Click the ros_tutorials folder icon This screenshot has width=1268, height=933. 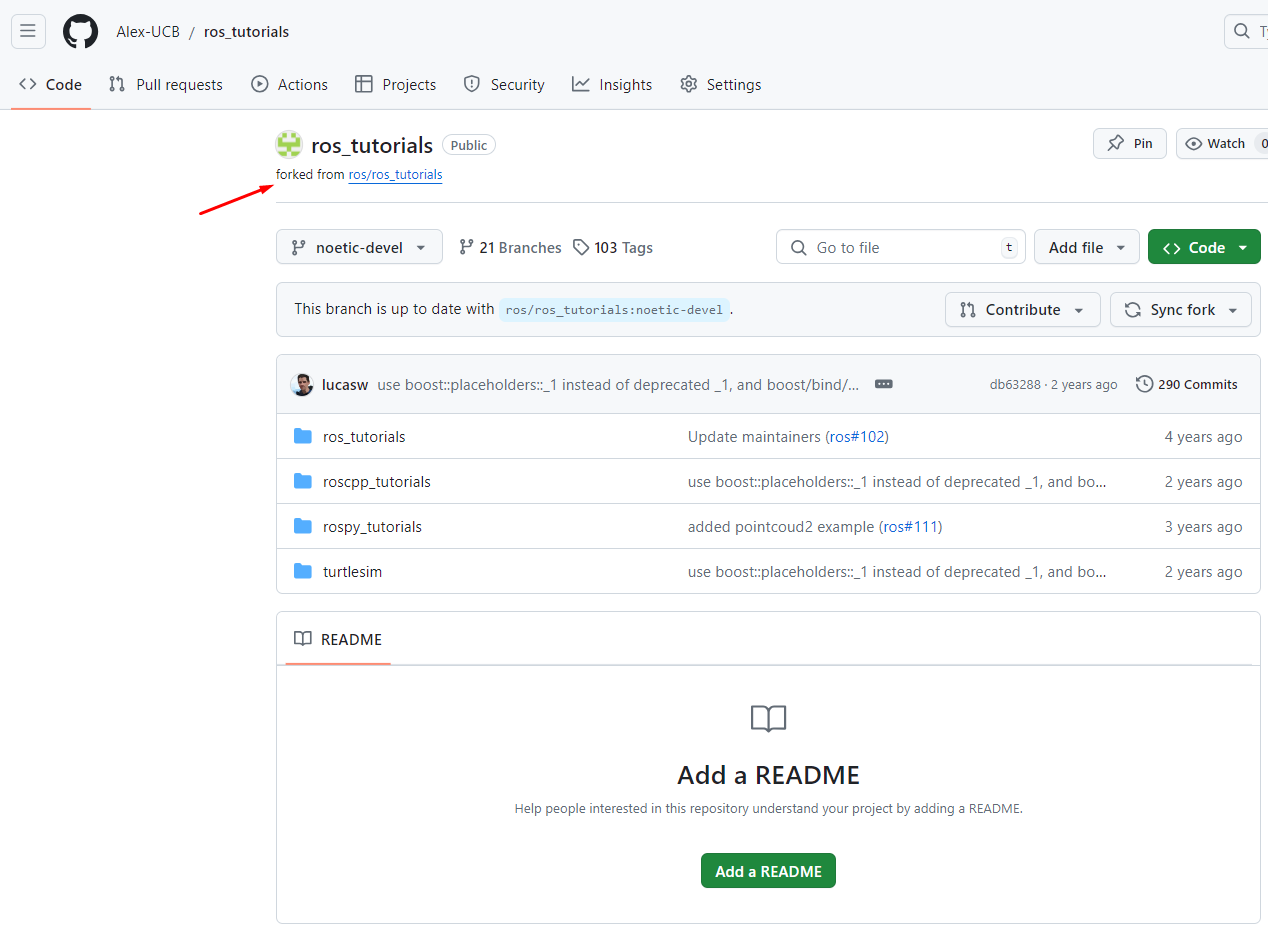tap(303, 436)
